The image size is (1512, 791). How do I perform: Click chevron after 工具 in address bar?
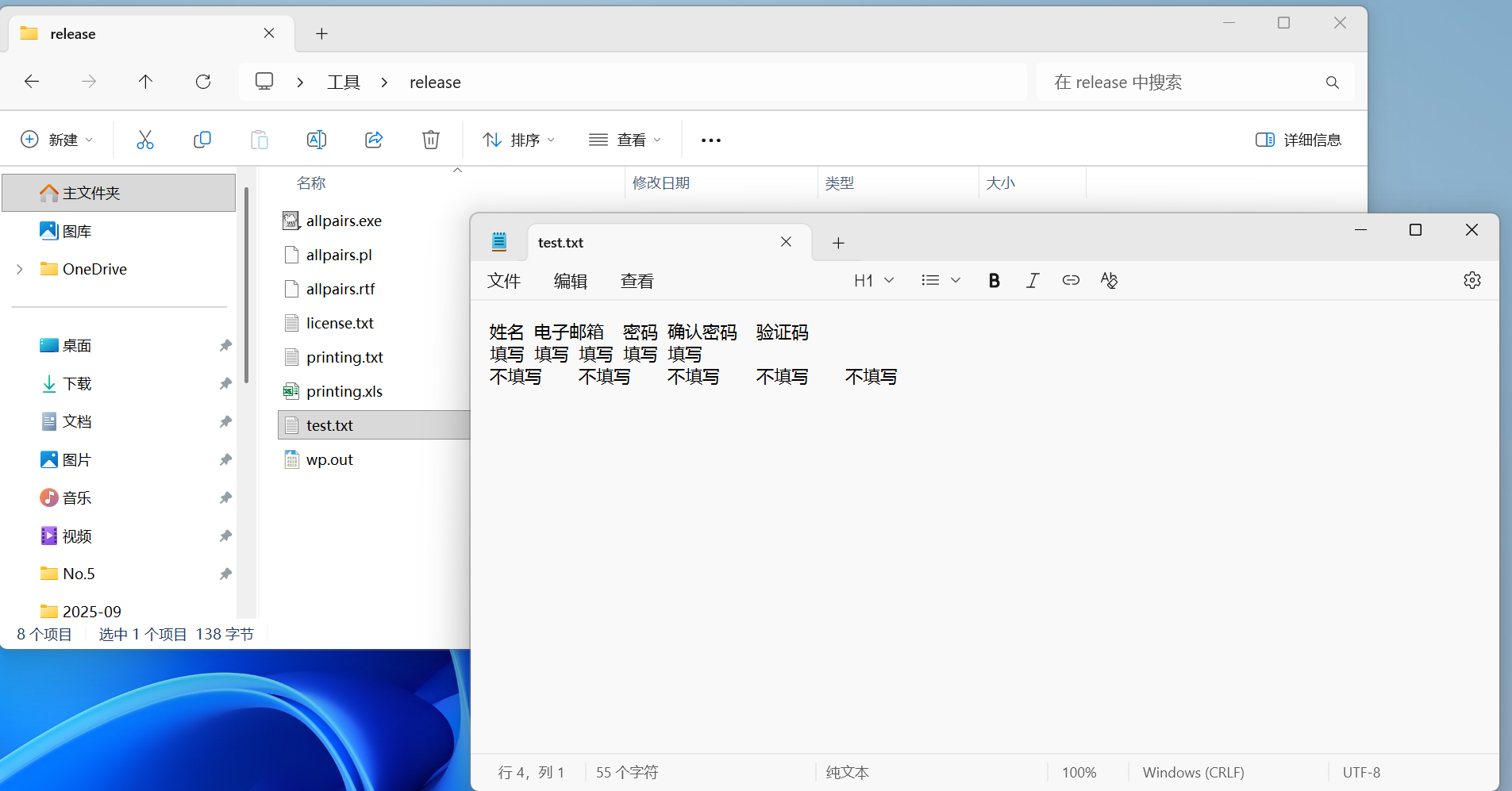click(384, 83)
